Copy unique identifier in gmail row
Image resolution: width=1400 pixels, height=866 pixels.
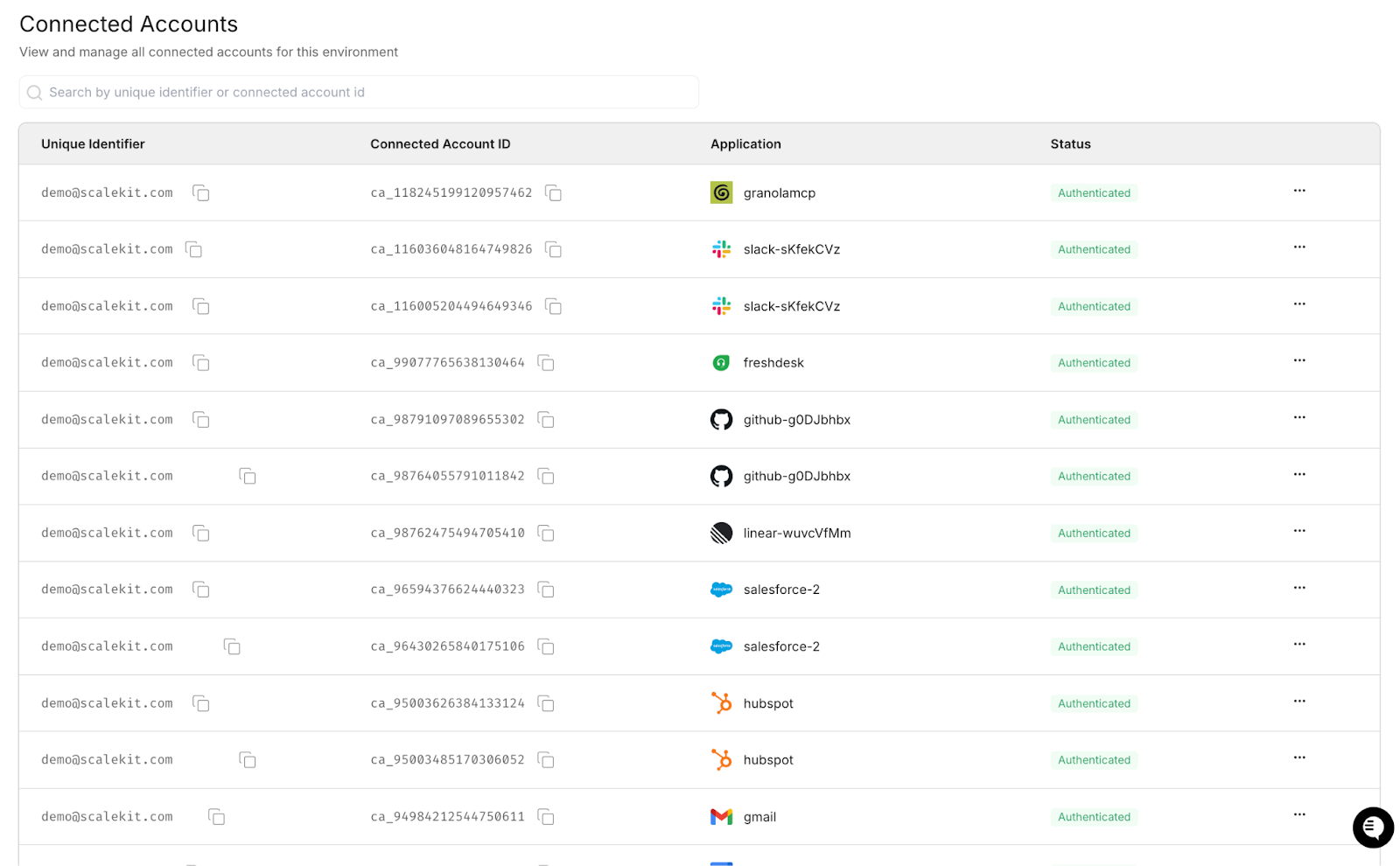coord(217,817)
